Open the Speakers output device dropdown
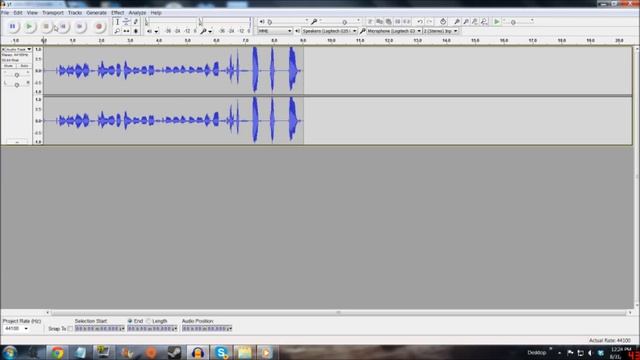The height and width of the screenshot is (360, 640). pyautogui.click(x=329, y=31)
